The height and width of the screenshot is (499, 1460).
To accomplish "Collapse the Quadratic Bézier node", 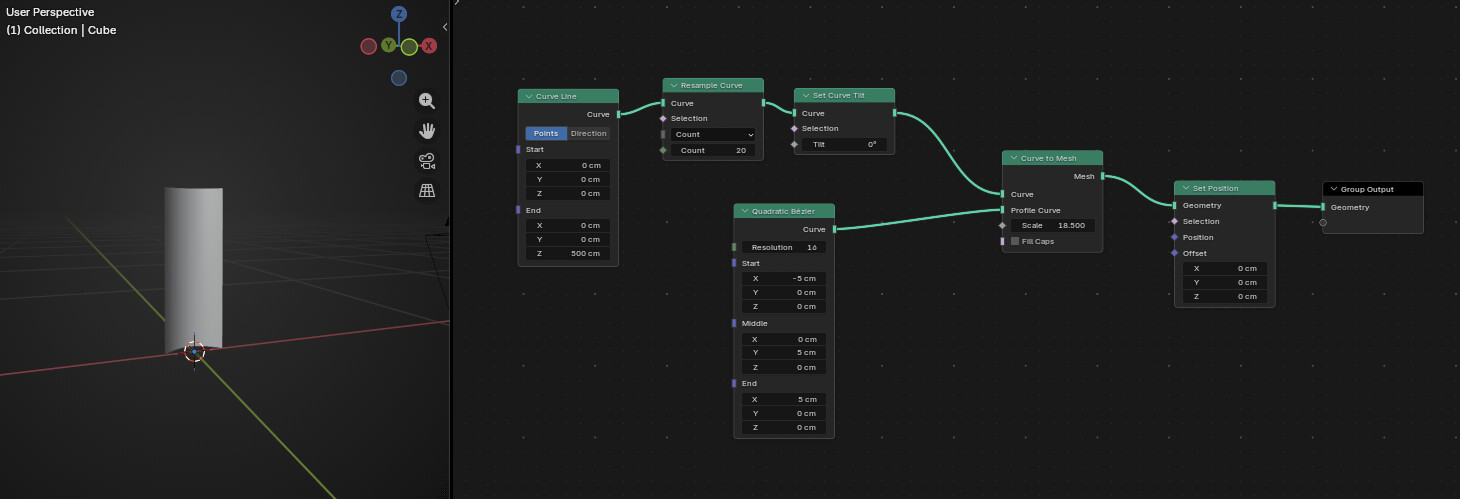I will coord(745,211).
